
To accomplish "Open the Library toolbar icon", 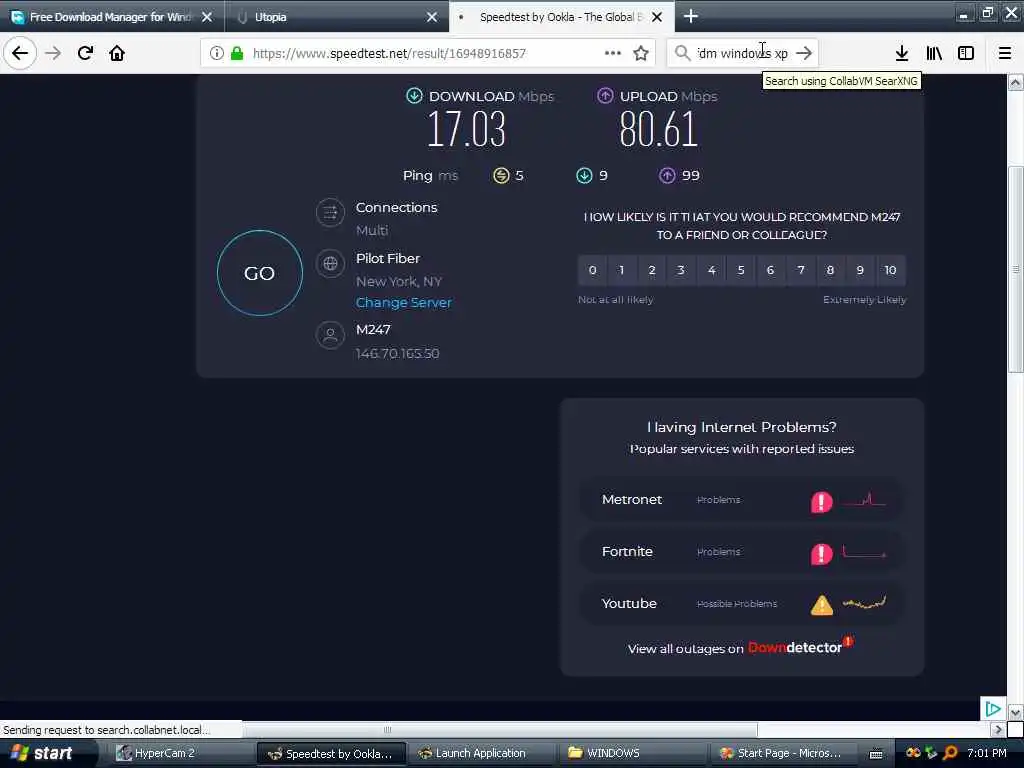I will point(934,53).
